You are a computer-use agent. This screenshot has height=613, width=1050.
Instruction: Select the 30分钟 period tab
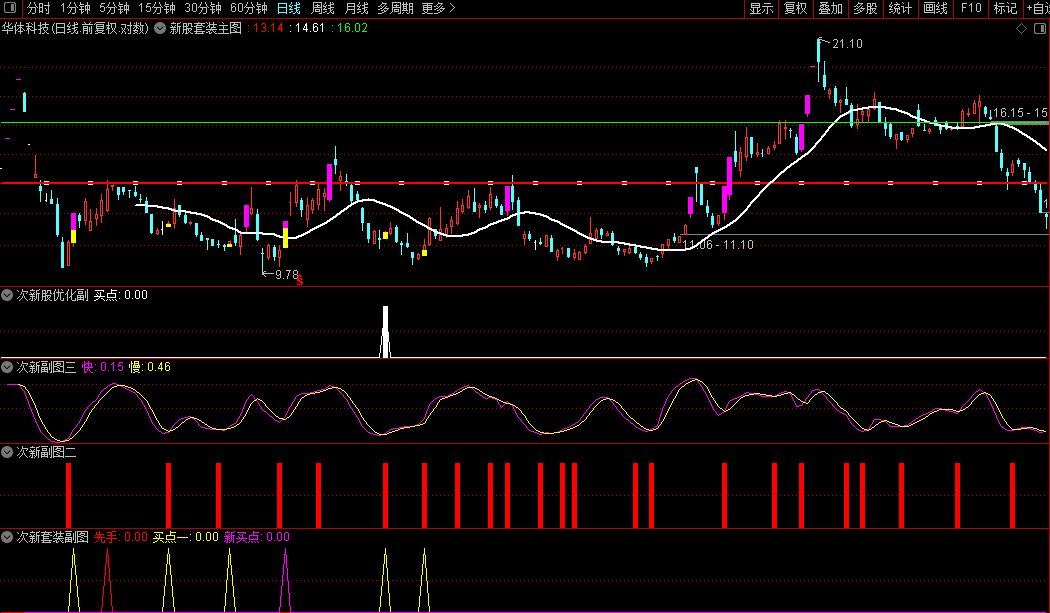click(x=203, y=8)
